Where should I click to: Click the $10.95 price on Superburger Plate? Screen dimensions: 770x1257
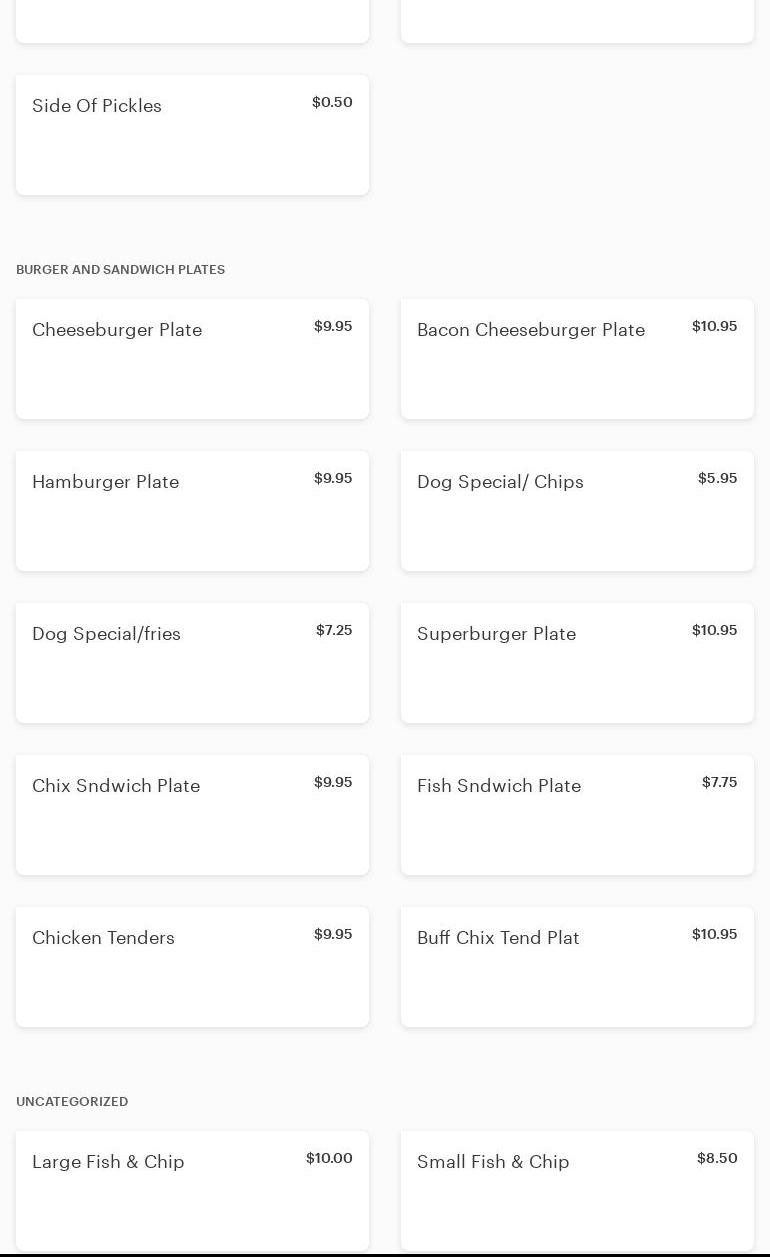tap(714, 630)
